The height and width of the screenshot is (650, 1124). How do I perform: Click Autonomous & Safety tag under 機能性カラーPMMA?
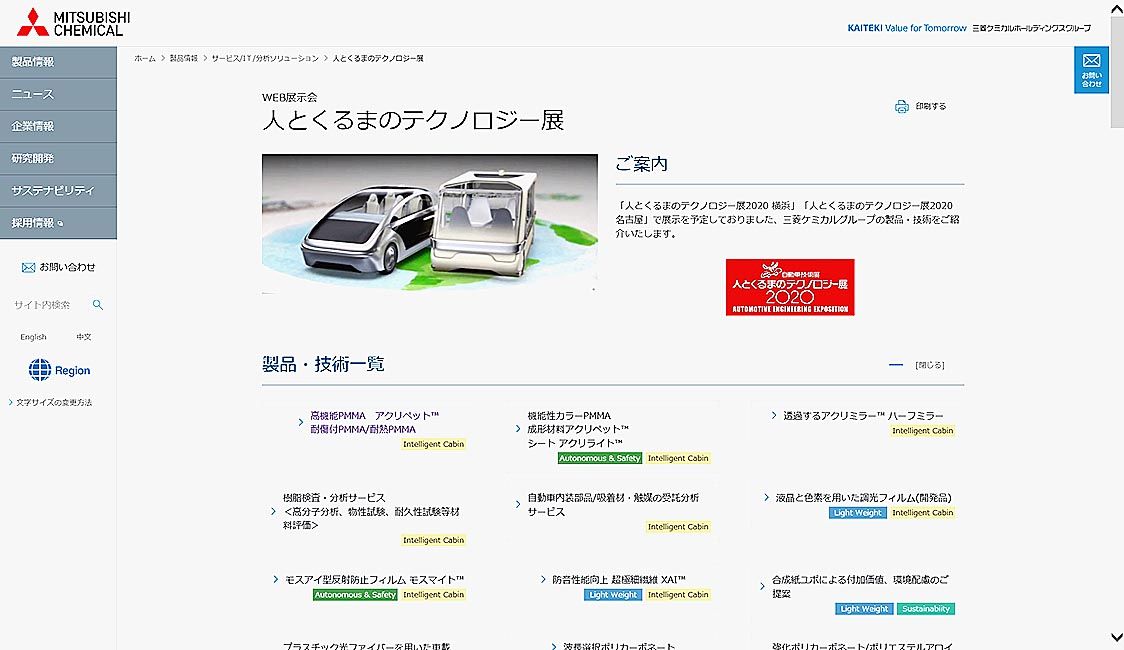(599, 458)
